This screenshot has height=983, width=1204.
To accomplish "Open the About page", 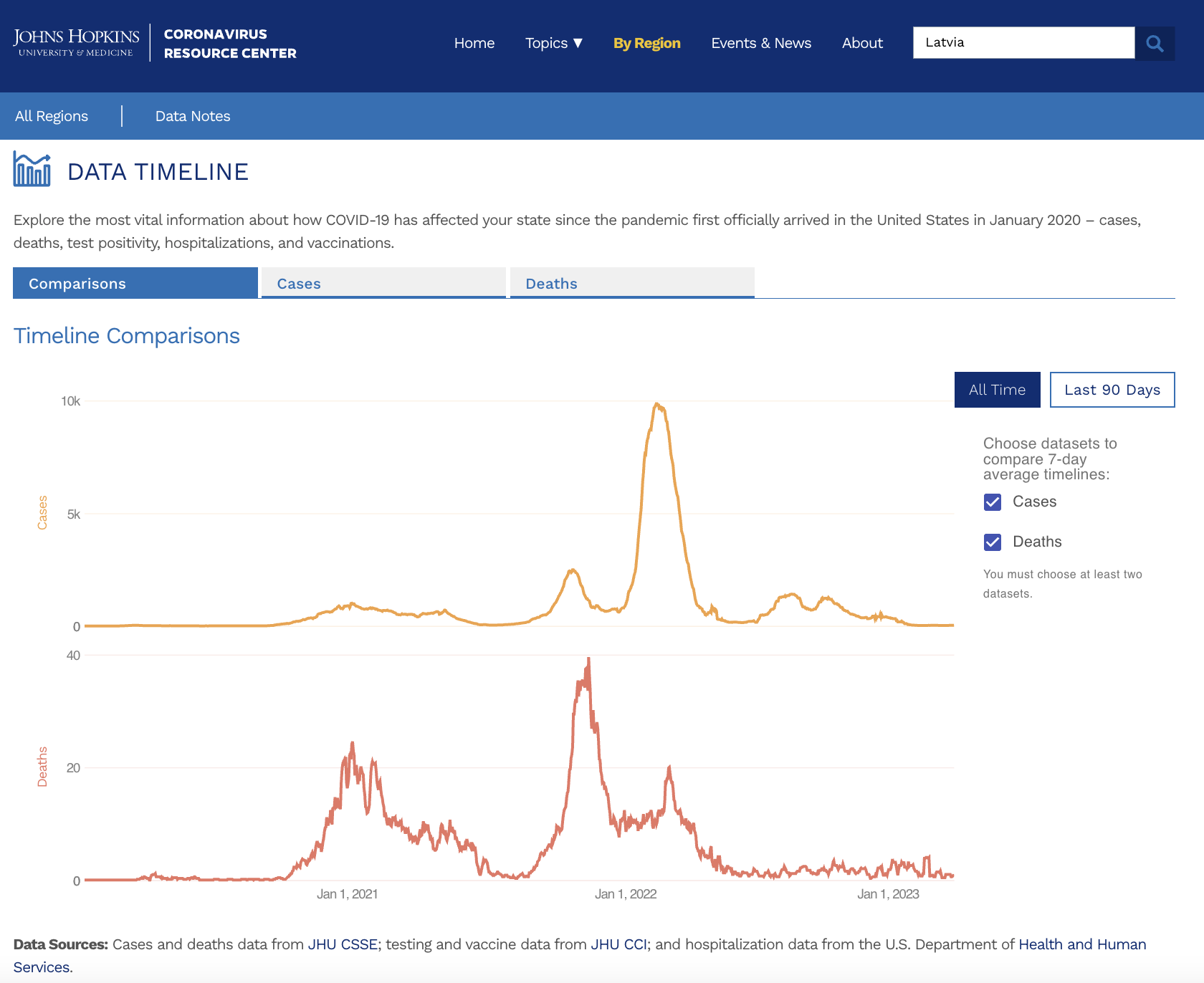I will pos(862,43).
